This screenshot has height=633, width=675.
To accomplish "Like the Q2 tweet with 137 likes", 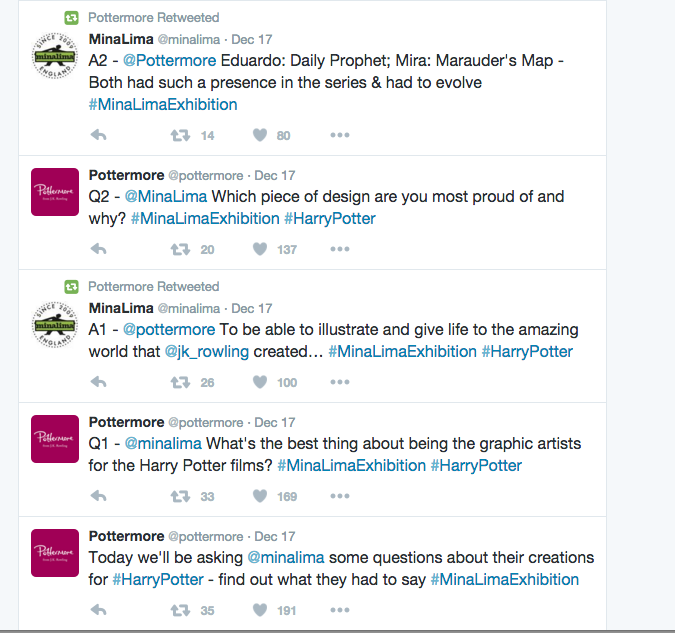I will [260, 249].
